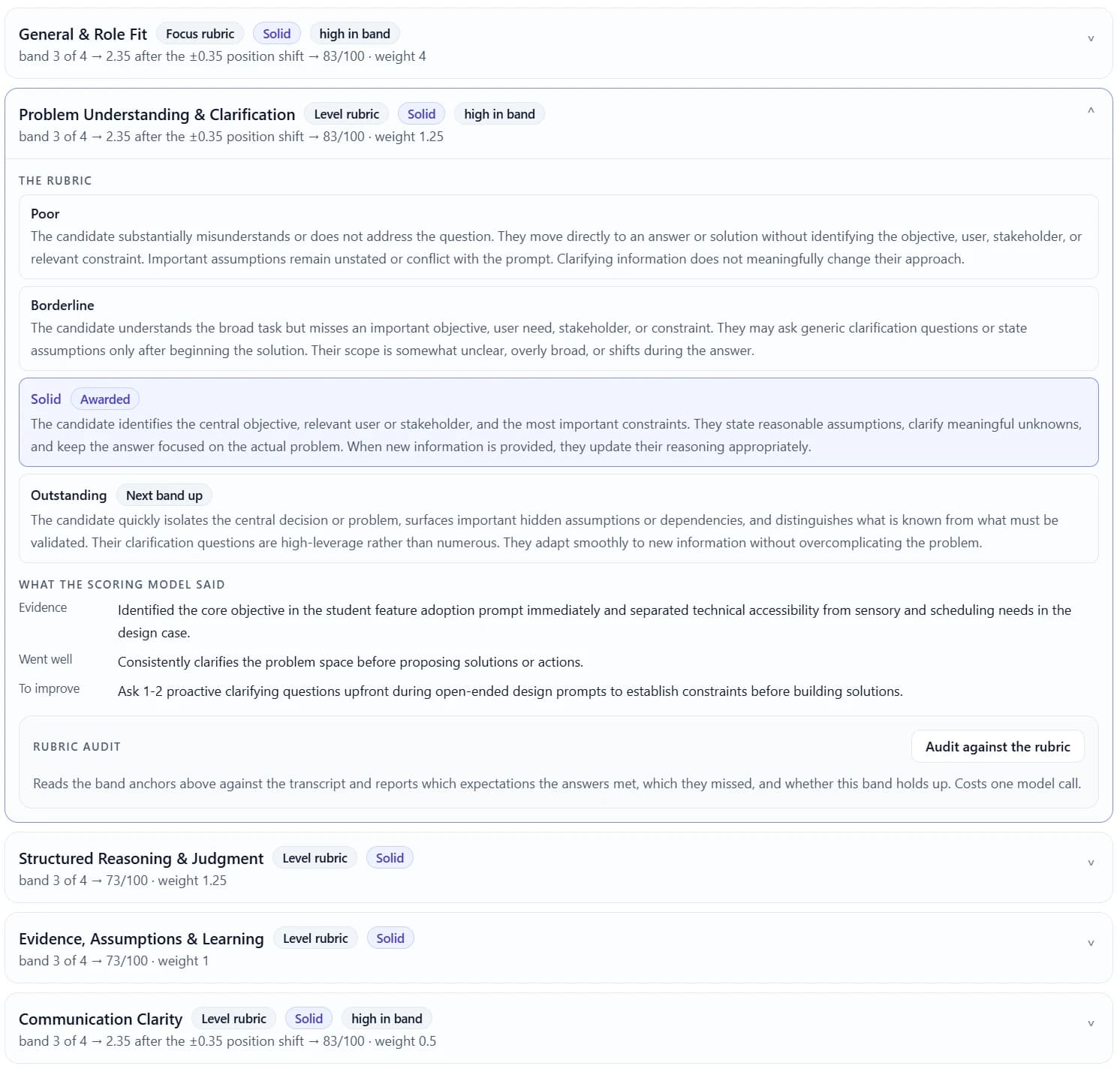Click the RUBRIC AUDIT label
1120x1072 pixels.
(x=77, y=747)
